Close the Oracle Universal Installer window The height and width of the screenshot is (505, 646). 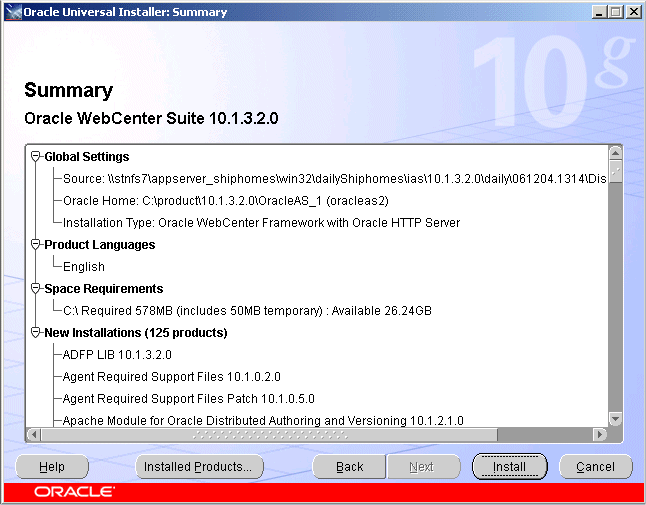(x=634, y=12)
